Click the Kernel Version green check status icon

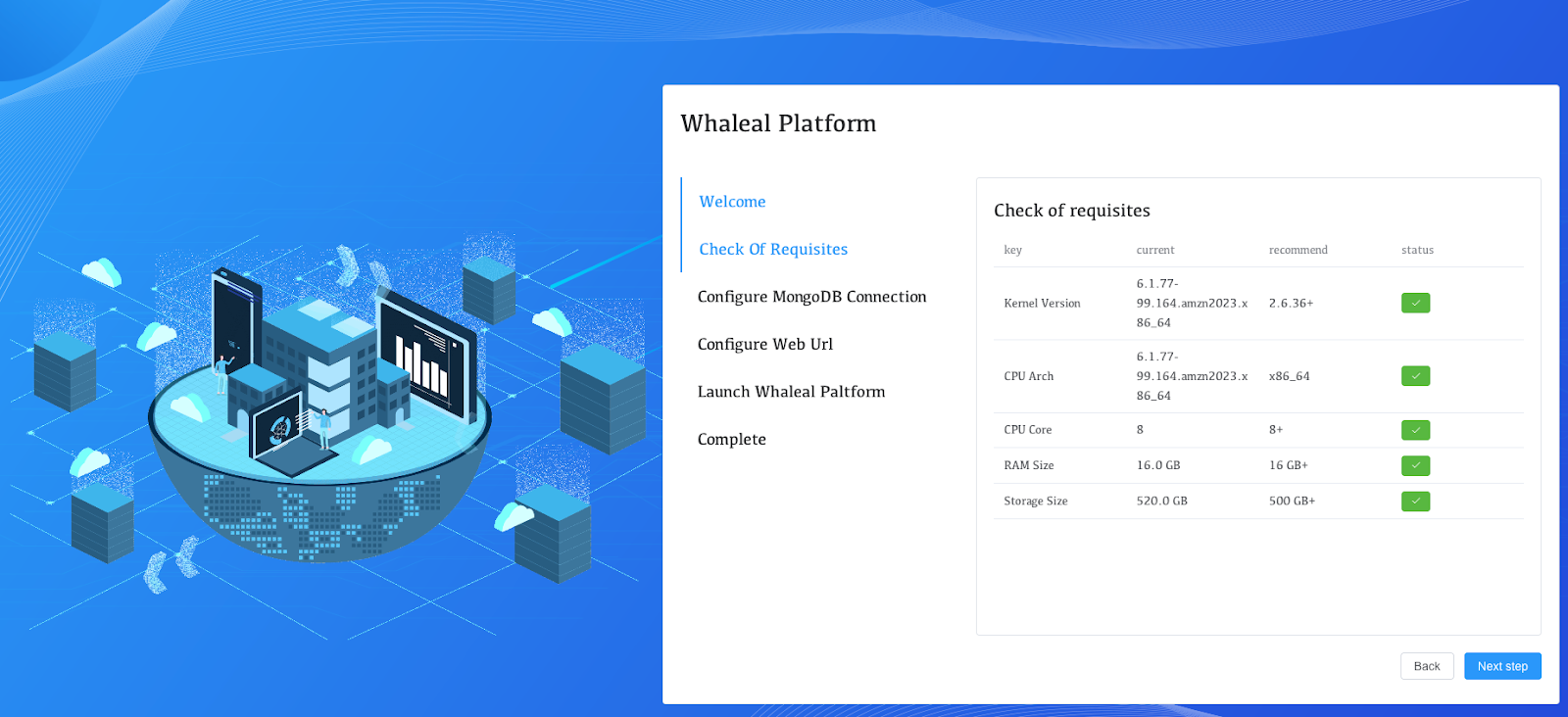(1415, 304)
